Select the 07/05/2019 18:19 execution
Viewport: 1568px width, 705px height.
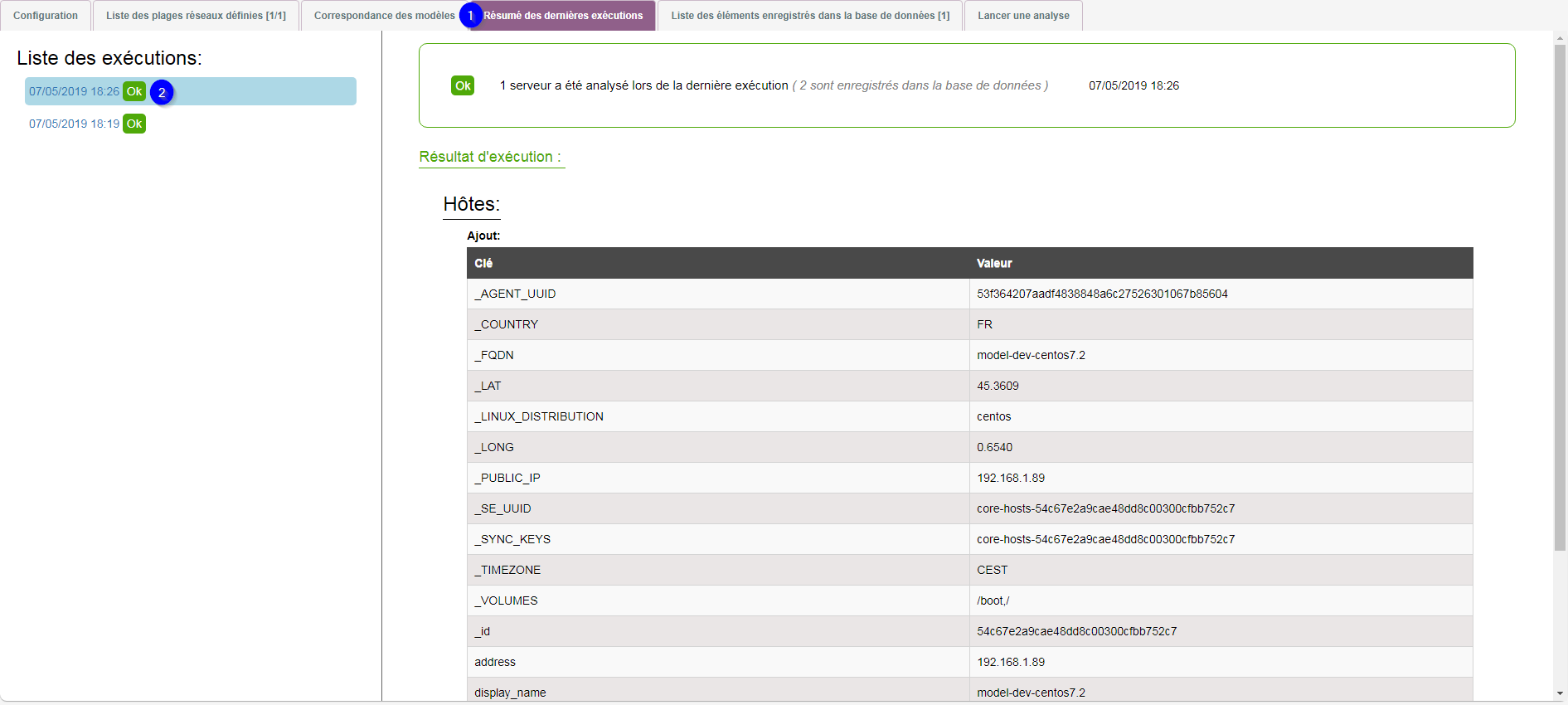pyautogui.click(x=74, y=124)
